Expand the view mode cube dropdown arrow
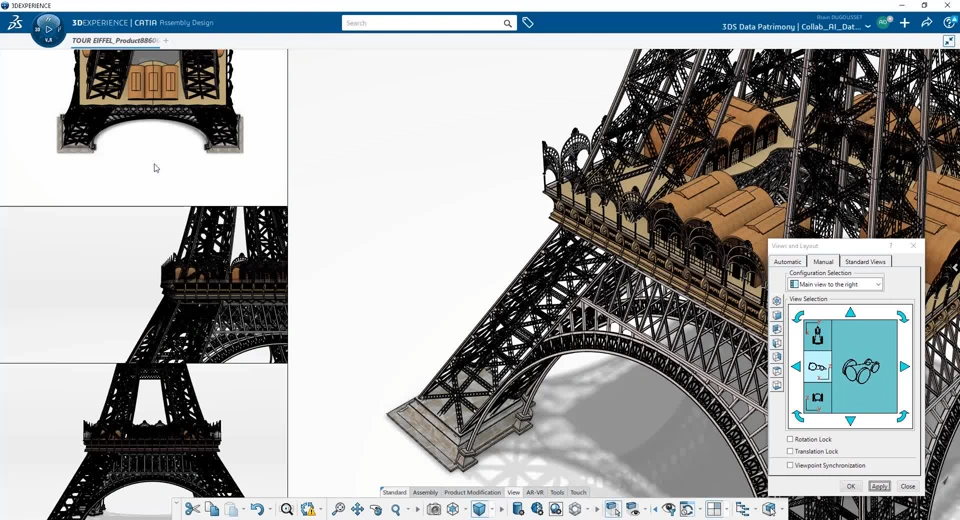 tap(492, 509)
